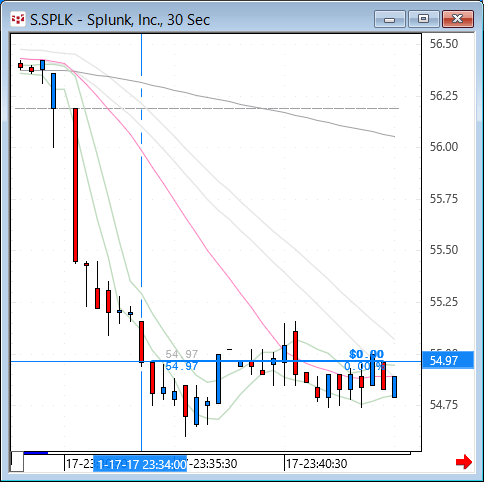Click the 55.25 price axis label
The height and width of the screenshot is (482, 484).
(443, 302)
